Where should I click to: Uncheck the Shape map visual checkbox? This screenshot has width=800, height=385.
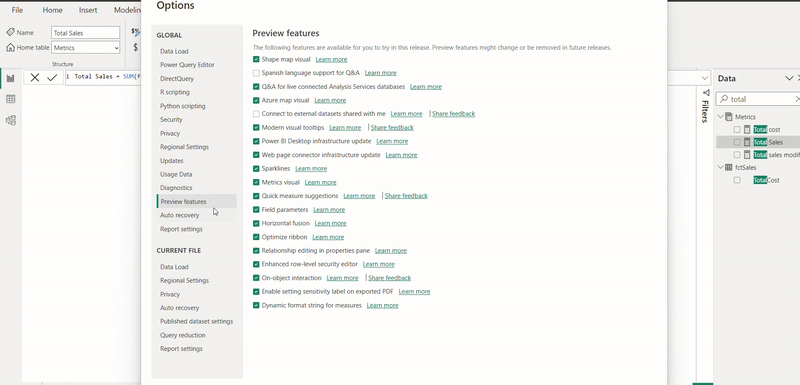pyautogui.click(x=256, y=59)
